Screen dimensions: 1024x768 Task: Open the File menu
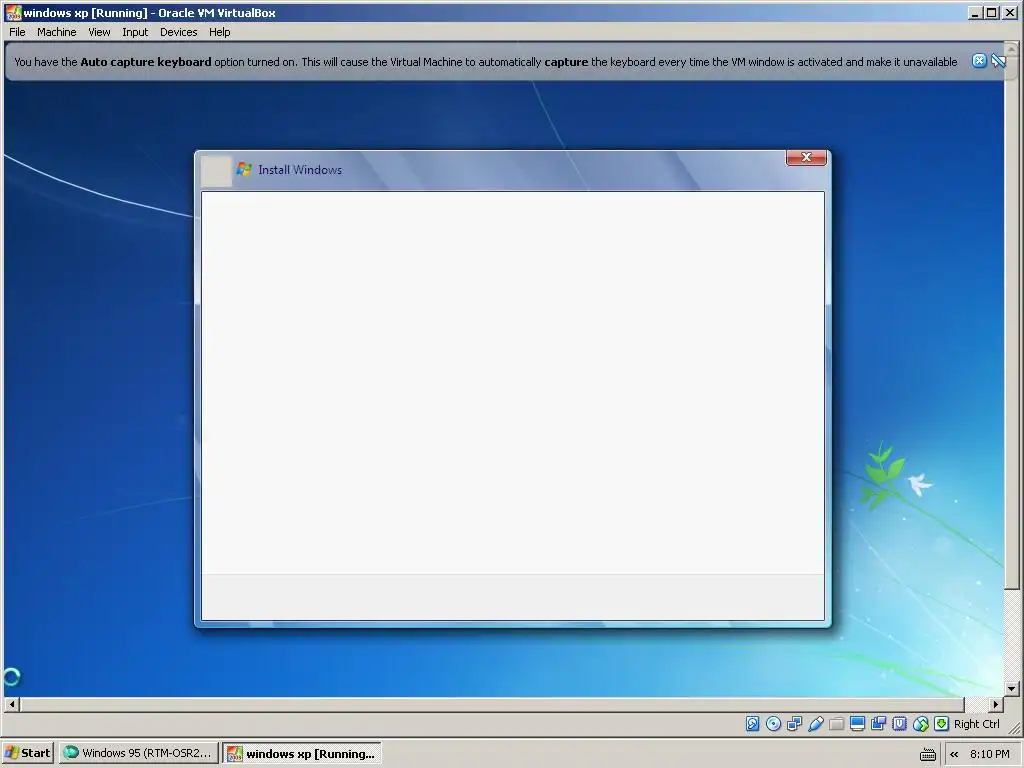tap(17, 32)
